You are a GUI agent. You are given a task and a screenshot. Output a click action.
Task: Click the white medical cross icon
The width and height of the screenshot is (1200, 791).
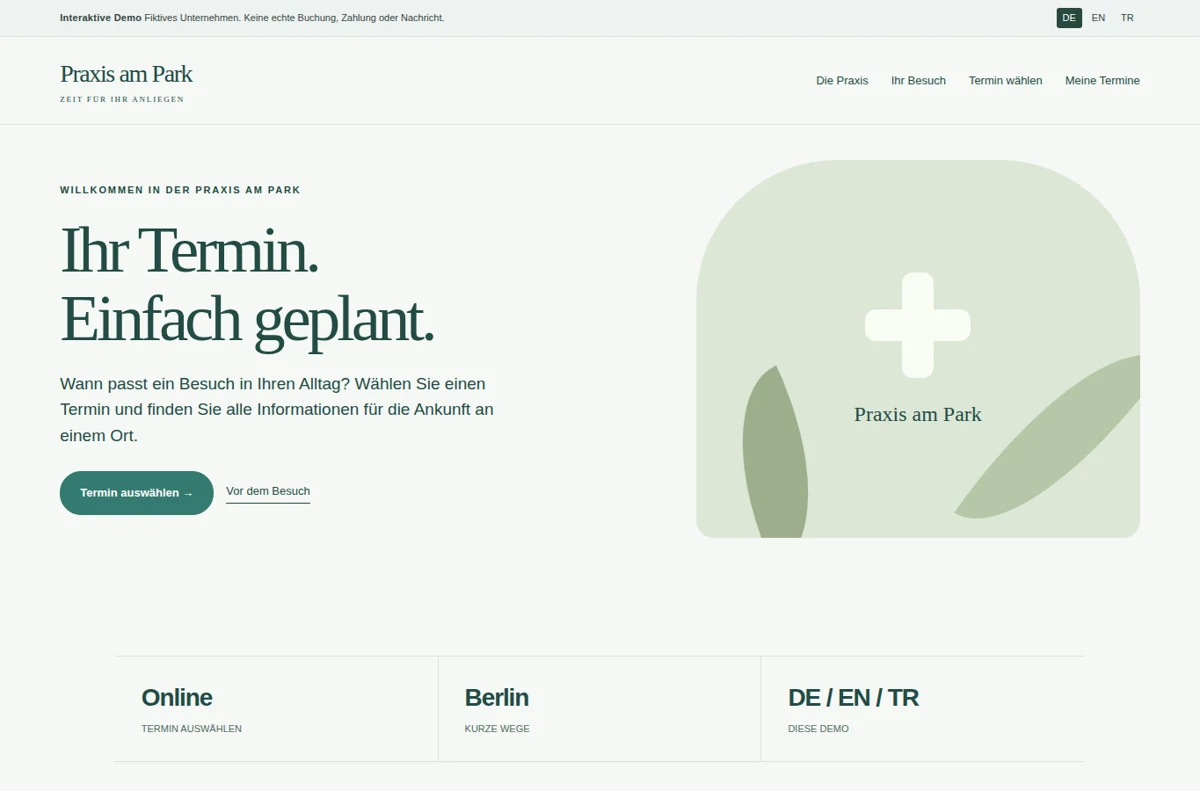[x=917, y=325]
